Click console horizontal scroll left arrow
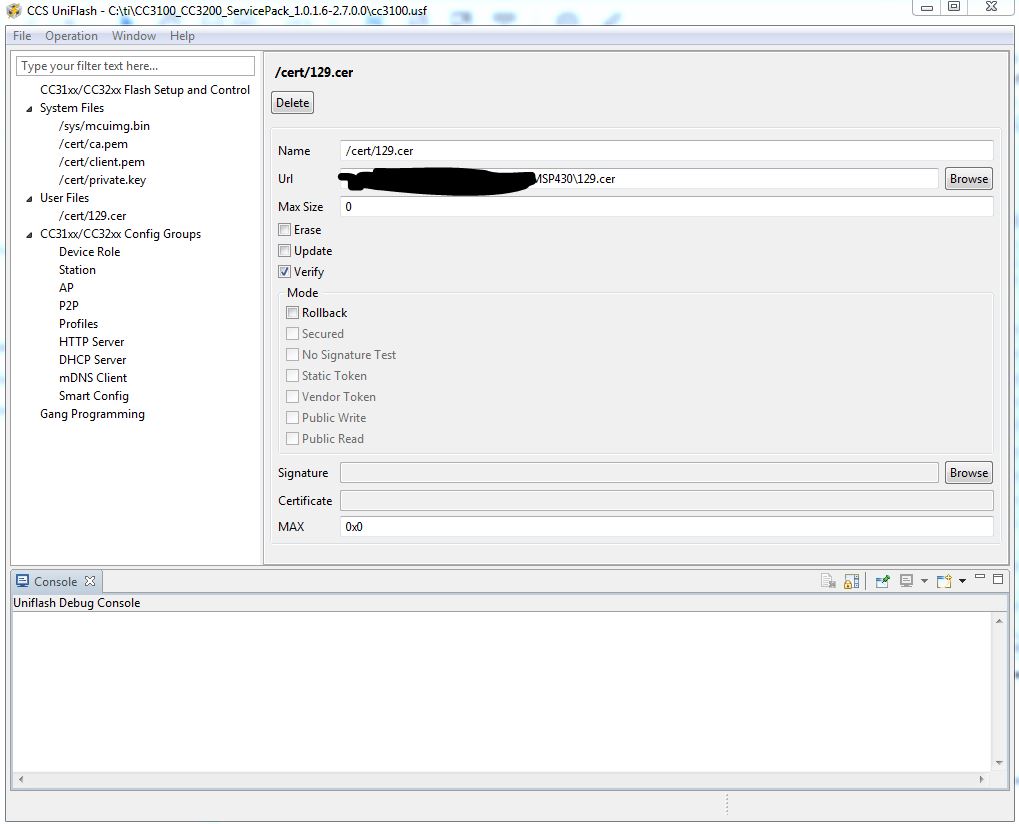Image resolution: width=1019 pixels, height=824 pixels. 21,779
